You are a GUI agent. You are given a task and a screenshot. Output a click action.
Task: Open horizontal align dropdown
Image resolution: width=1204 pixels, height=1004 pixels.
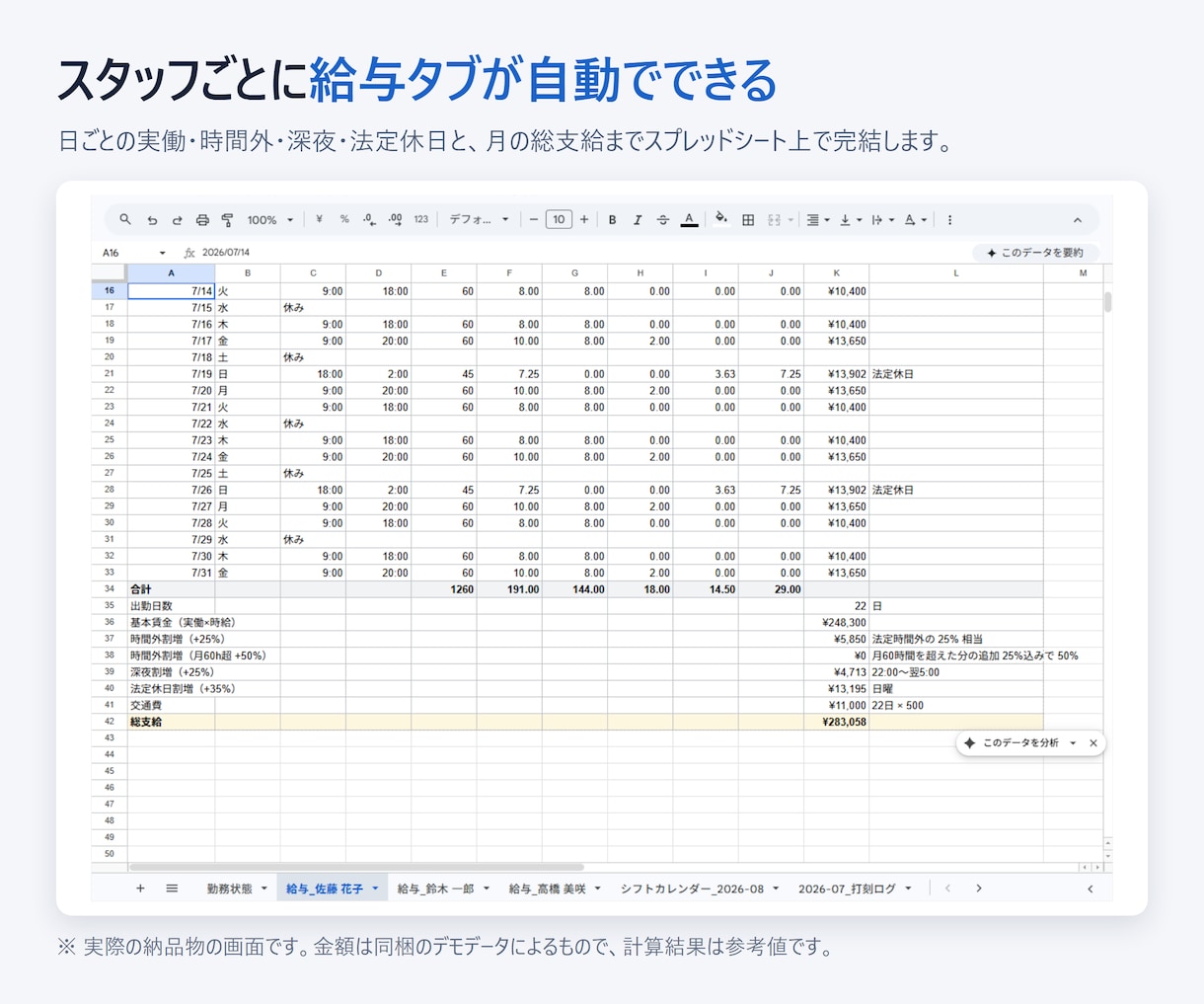[x=817, y=220]
